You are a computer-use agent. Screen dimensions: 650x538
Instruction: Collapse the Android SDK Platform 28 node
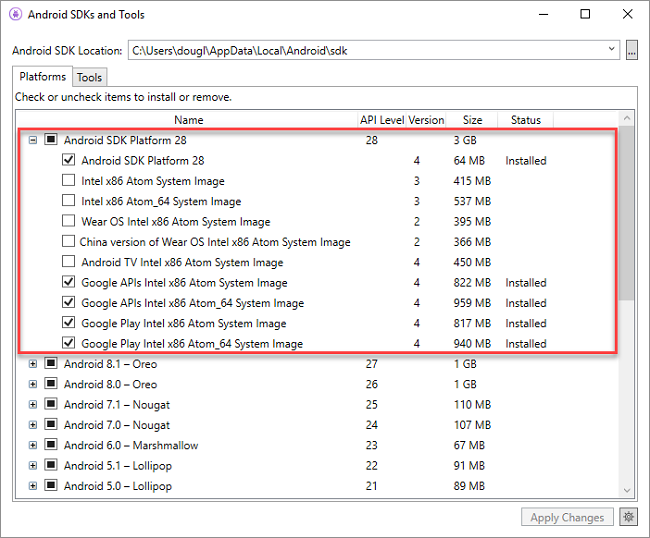tap(33, 140)
